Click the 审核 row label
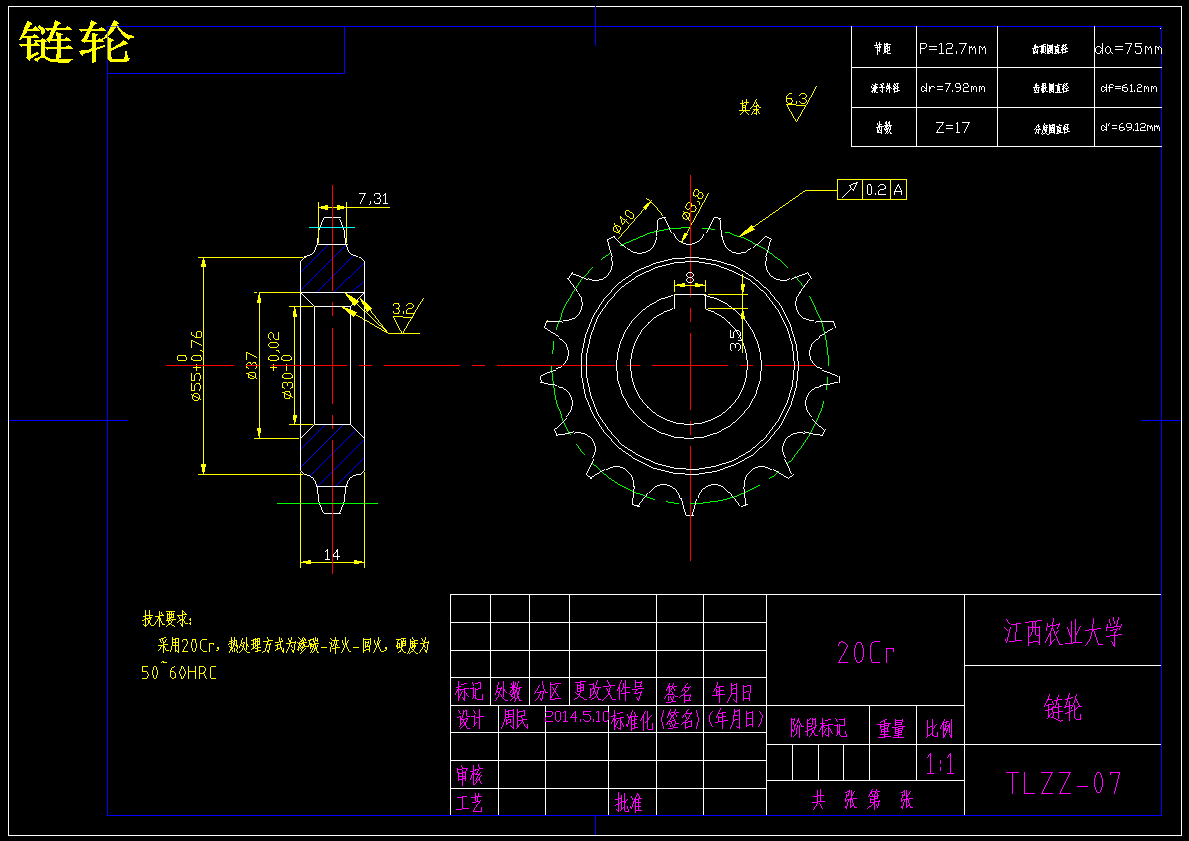Image resolution: width=1189 pixels, height=841 pixels. click(469, 775)
